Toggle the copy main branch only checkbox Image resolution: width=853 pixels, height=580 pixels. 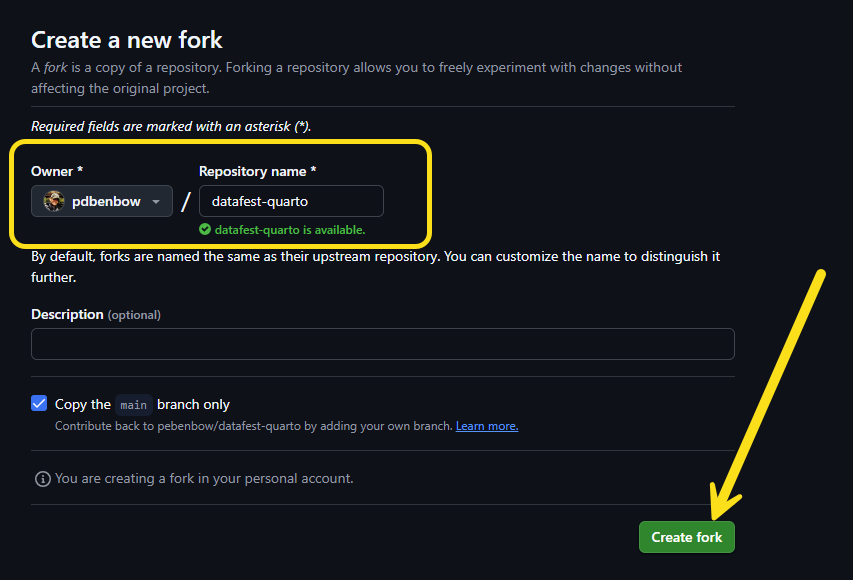pyautogui.click(x=39, y=404)
